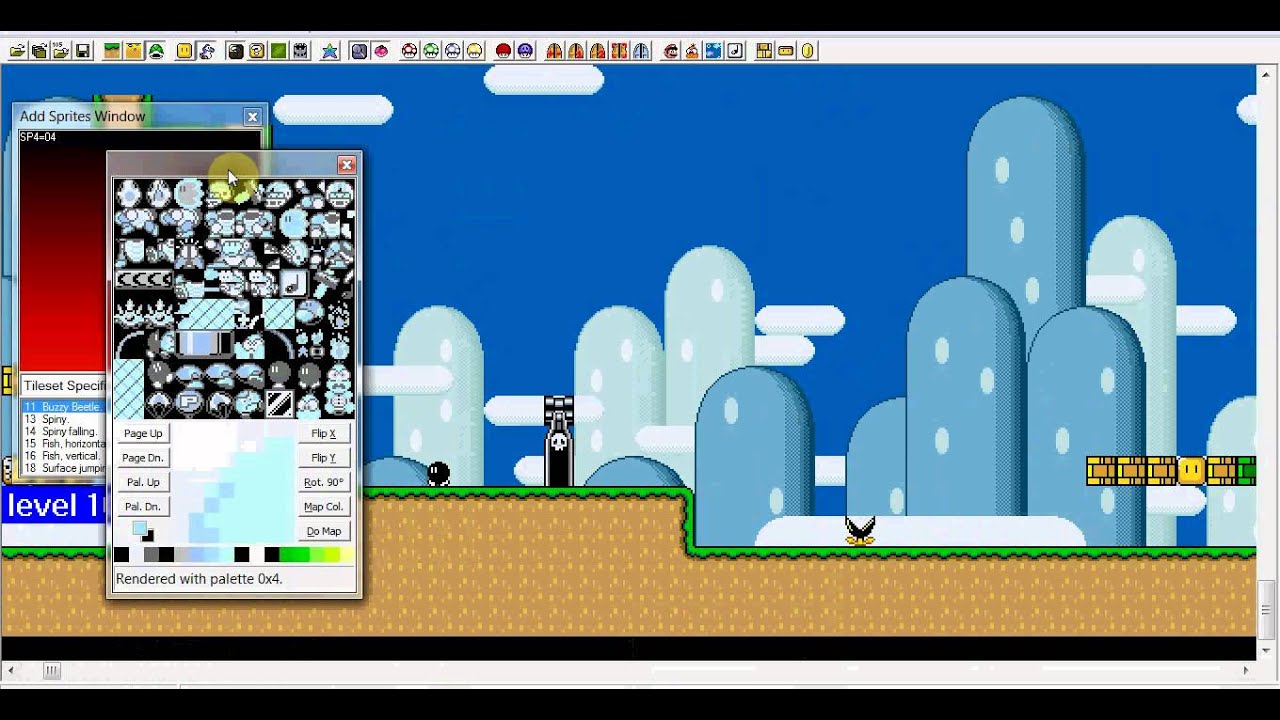1280x720 pixels.
Task: Click the folder with 105 label icon
Action: [60, 51]
